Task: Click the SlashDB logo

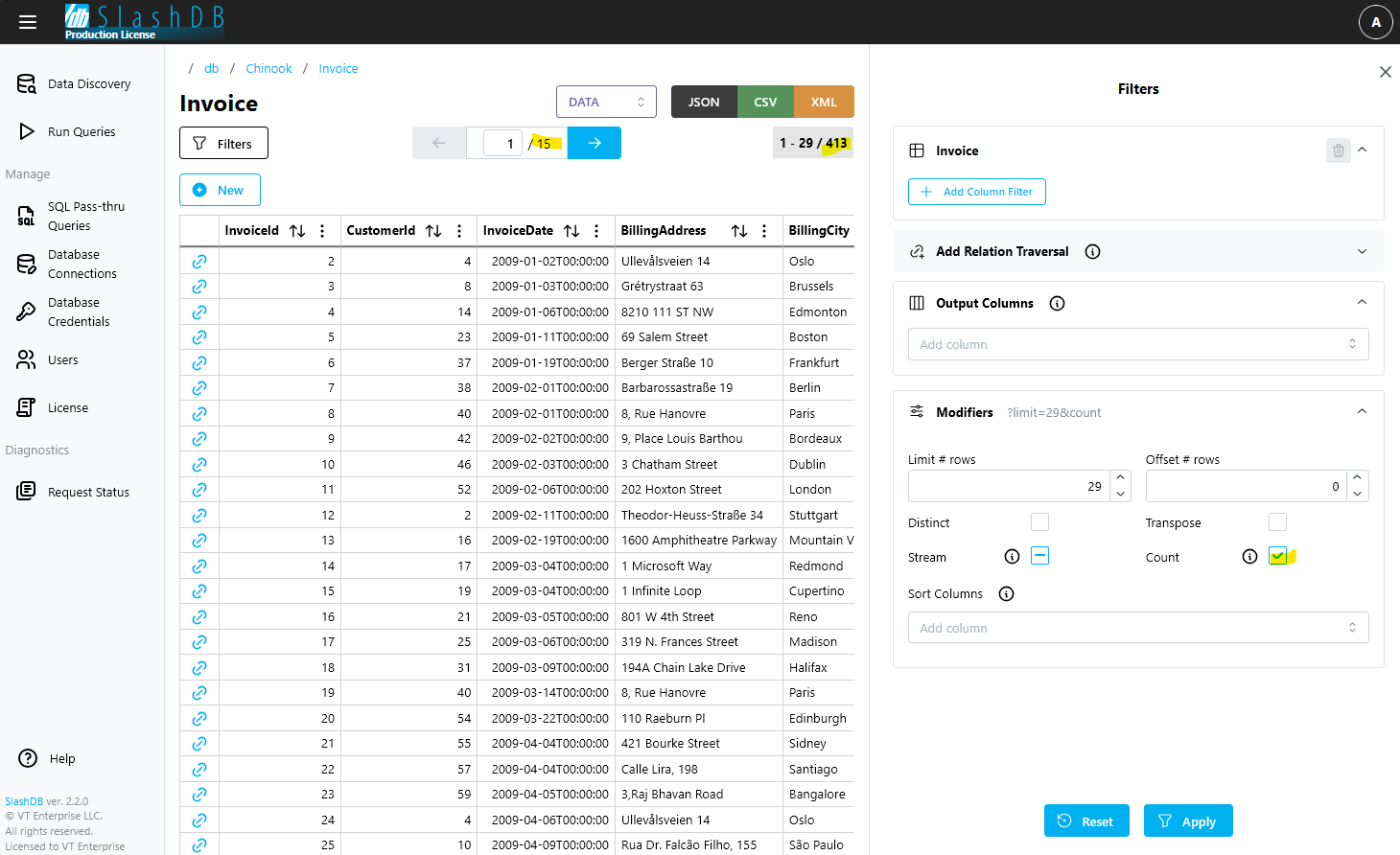Action: click(x=145, y=21)
